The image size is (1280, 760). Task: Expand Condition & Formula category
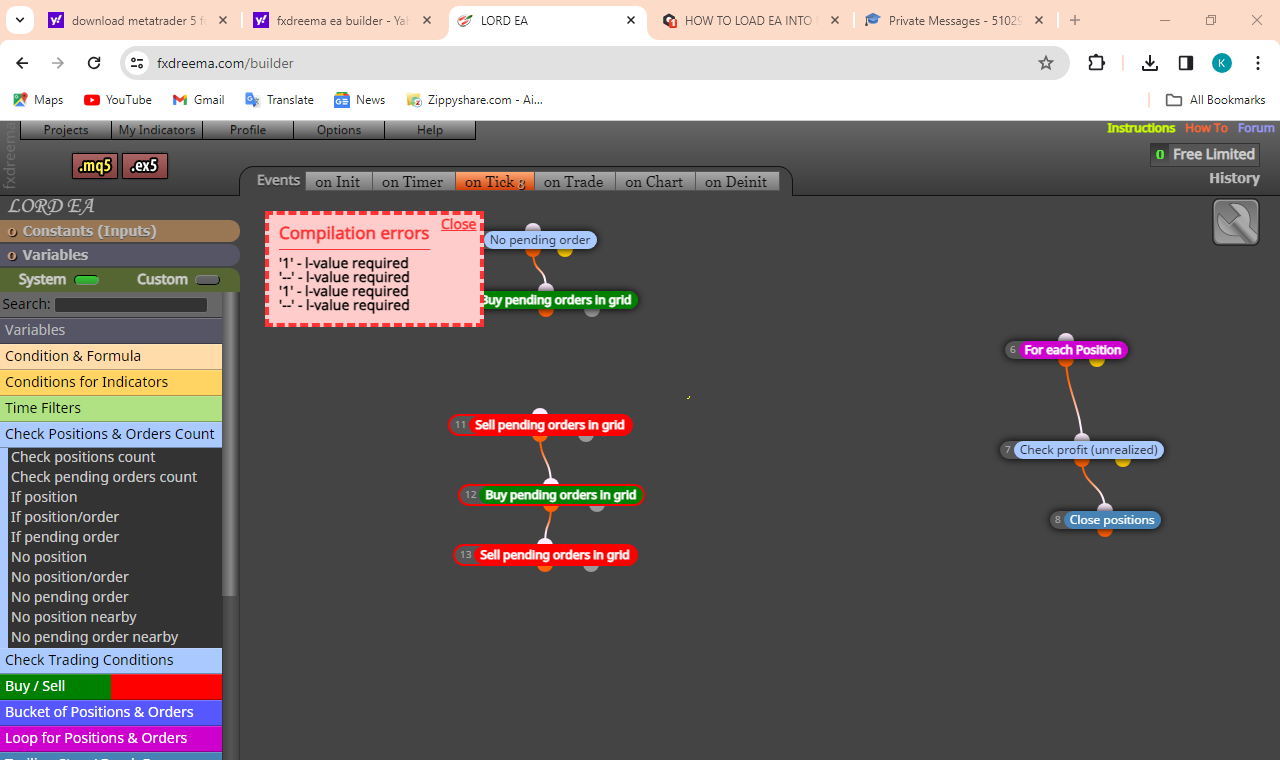[111, 356]
